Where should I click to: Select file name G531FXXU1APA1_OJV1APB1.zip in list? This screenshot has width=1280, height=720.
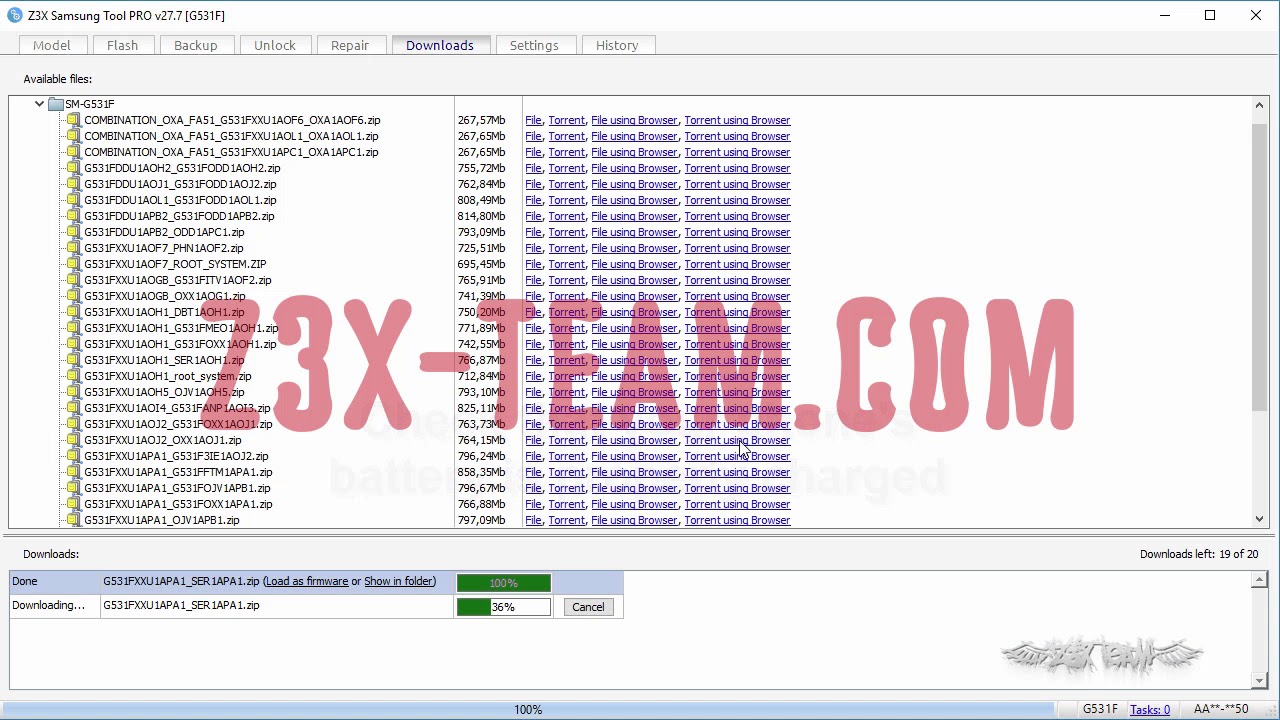(x=162, y=520)
